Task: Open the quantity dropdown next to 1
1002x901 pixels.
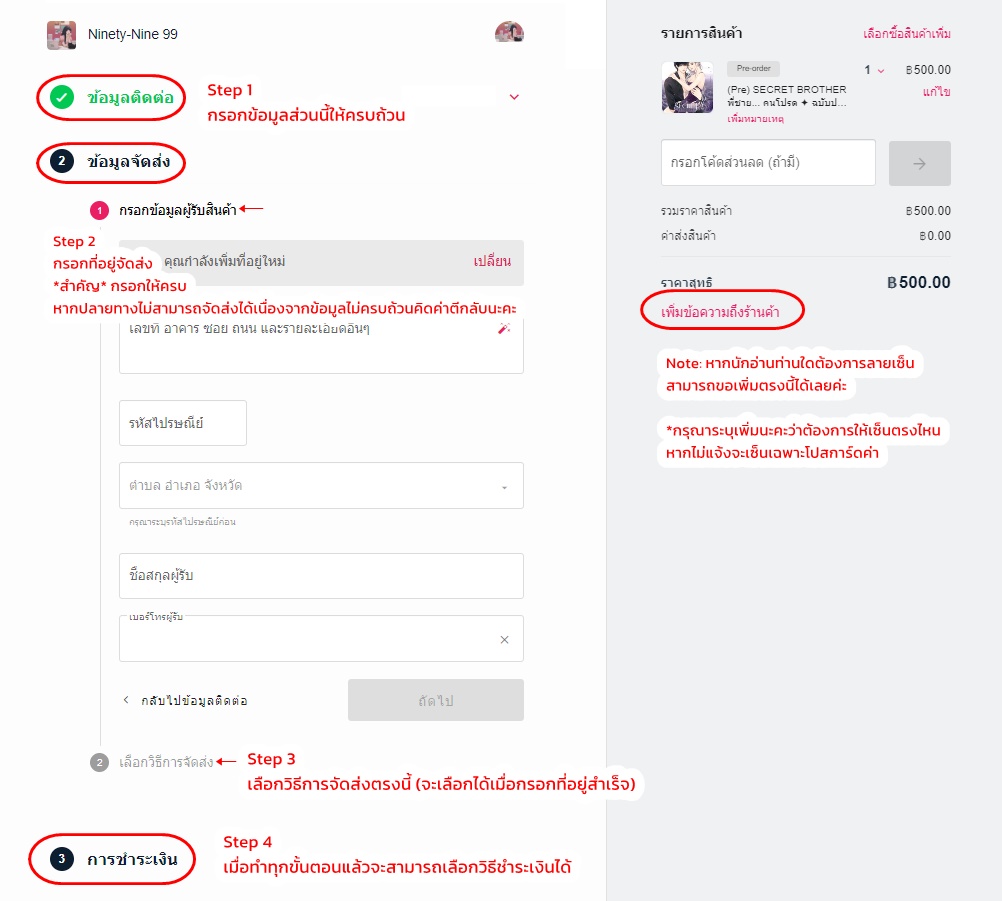Action: tap(881, 71)
